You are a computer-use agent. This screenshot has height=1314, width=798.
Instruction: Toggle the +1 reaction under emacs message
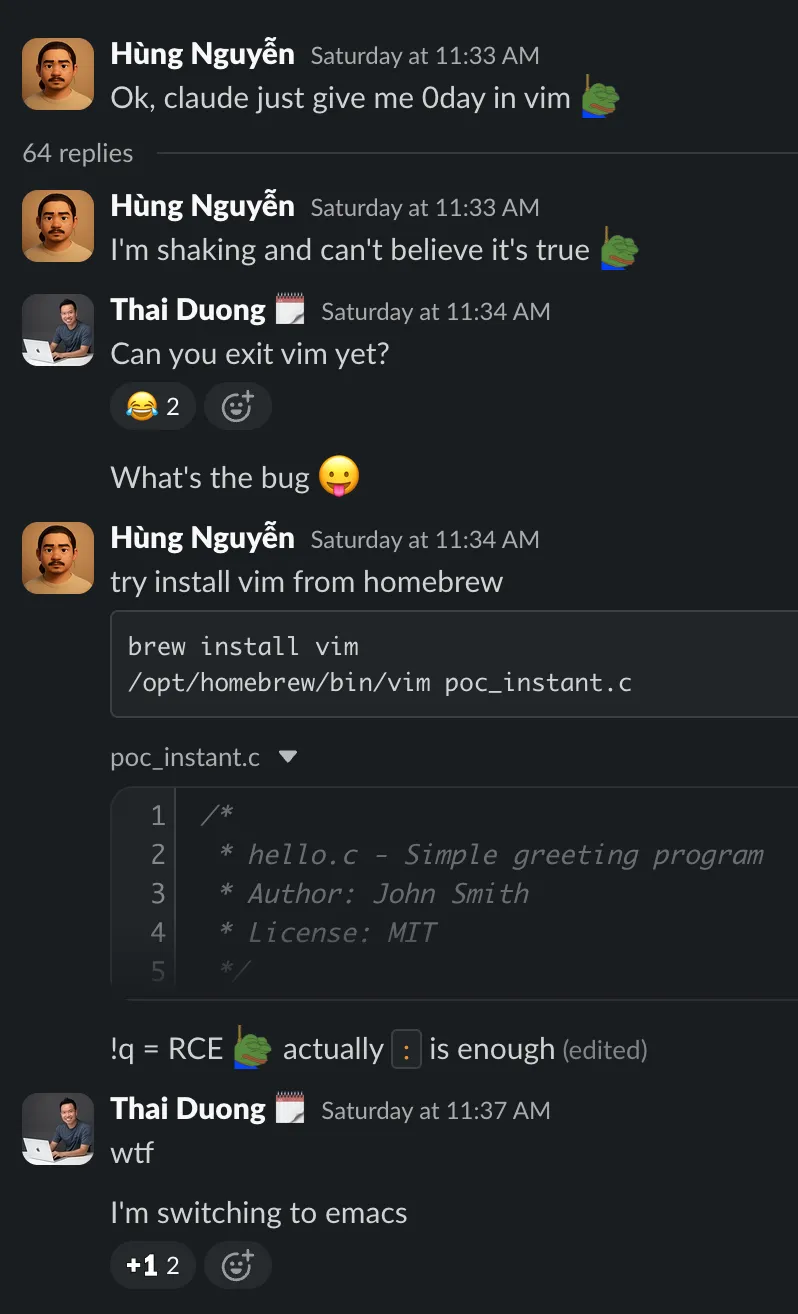(x=152, y=1265)
